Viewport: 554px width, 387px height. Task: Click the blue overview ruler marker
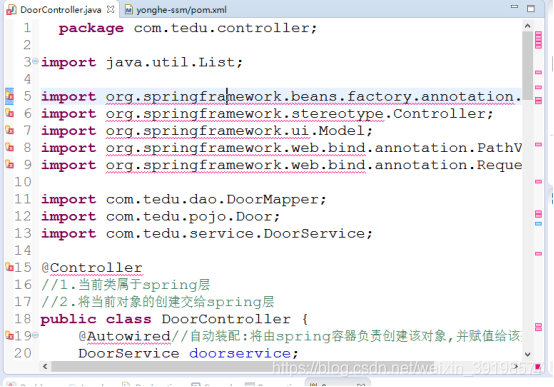538,224
